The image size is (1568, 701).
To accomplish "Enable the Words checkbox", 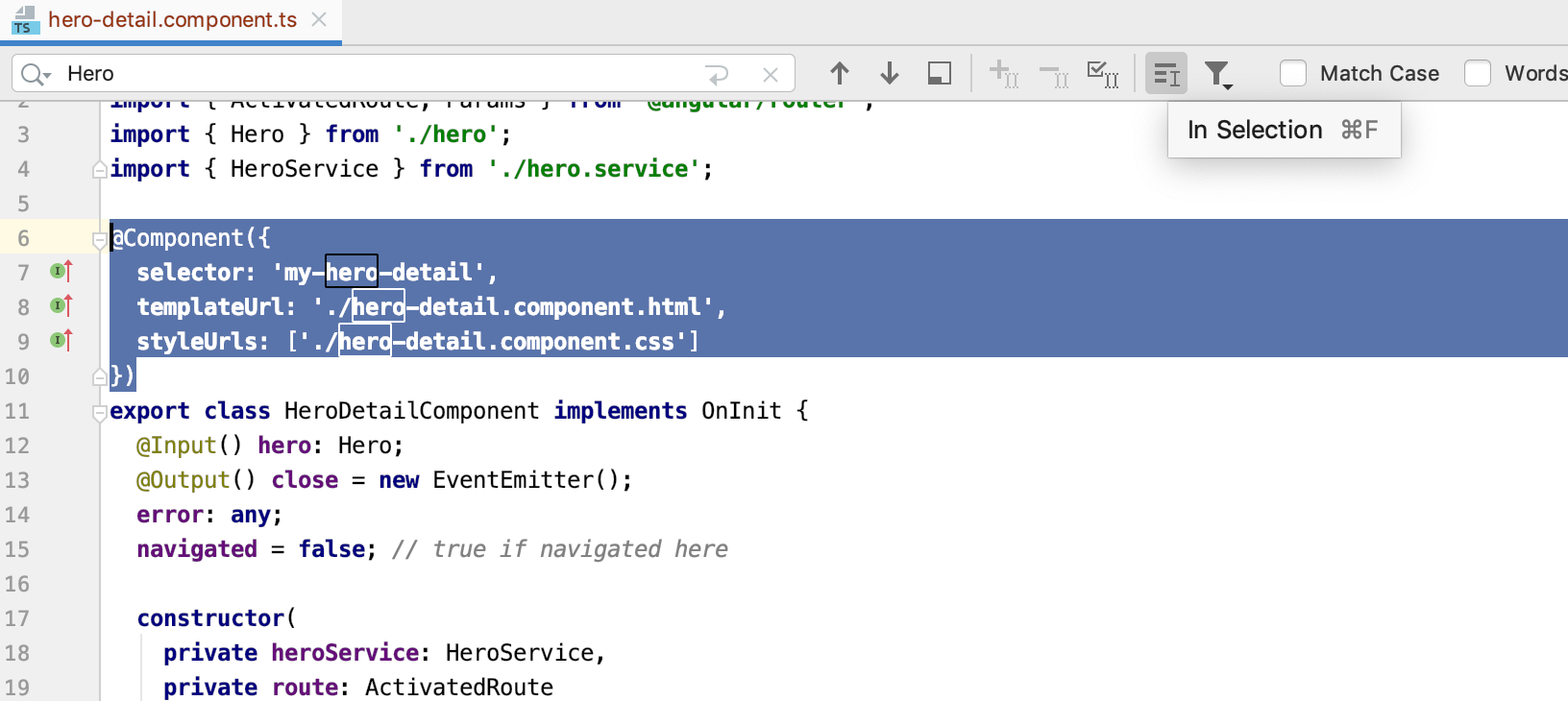I will (1478, 74).
